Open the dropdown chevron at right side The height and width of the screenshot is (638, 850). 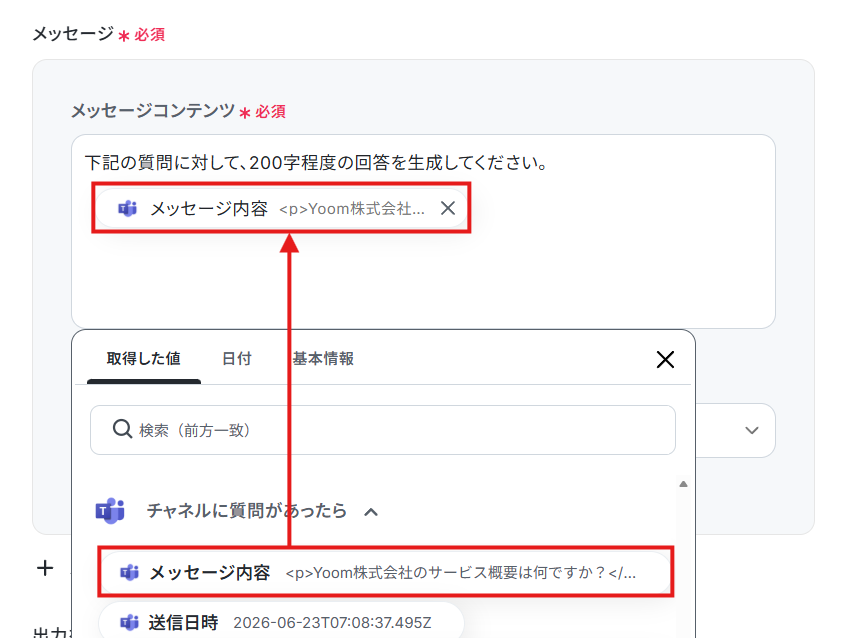[x=751, y=430]
